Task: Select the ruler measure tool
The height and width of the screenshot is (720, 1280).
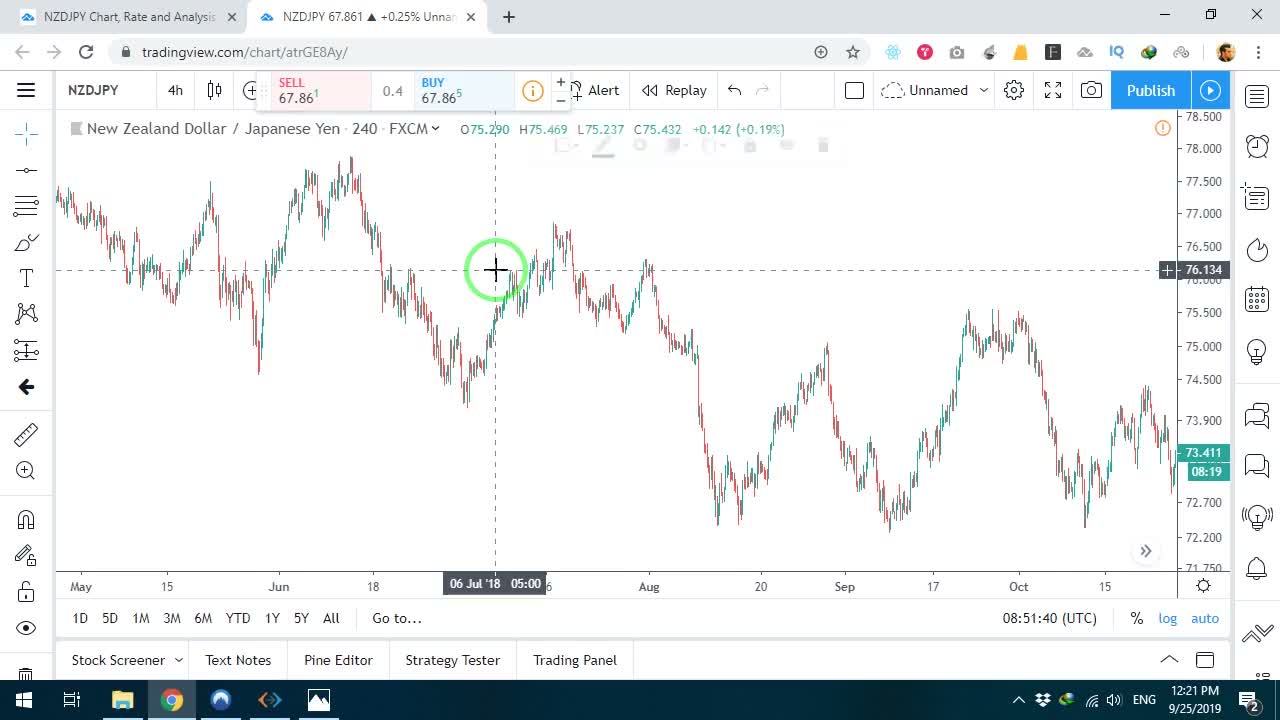Action: tap(26, 434)
